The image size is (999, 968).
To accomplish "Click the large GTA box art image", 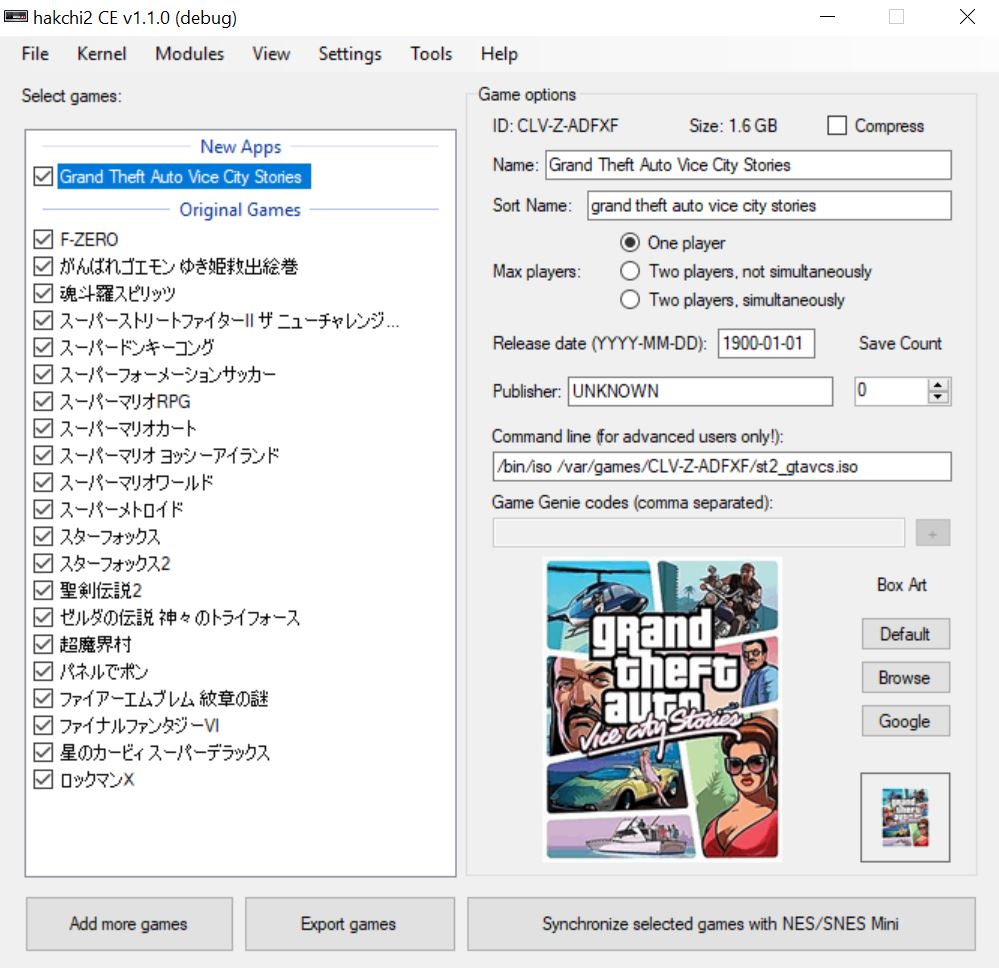I will 662,709.
